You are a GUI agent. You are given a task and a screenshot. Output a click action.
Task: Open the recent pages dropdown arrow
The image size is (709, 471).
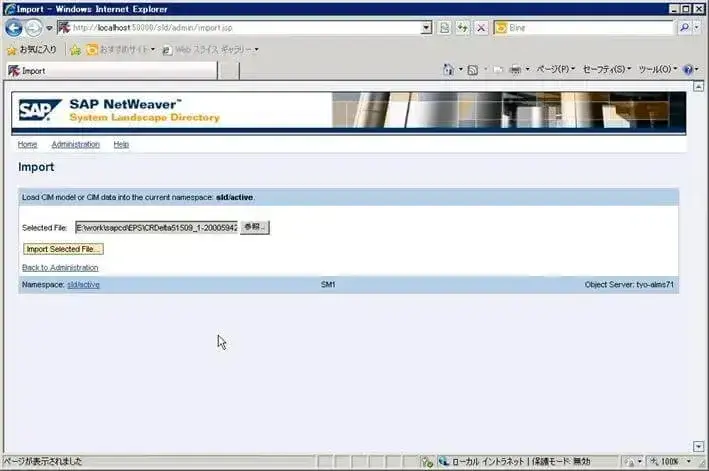point(49,28)
